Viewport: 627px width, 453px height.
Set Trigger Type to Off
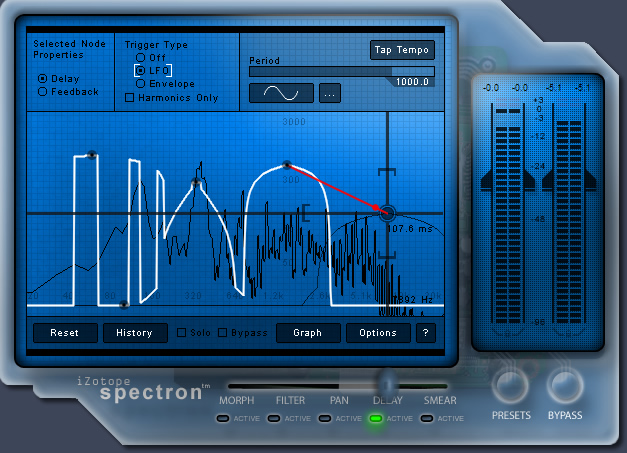click(x=140, y=58)
